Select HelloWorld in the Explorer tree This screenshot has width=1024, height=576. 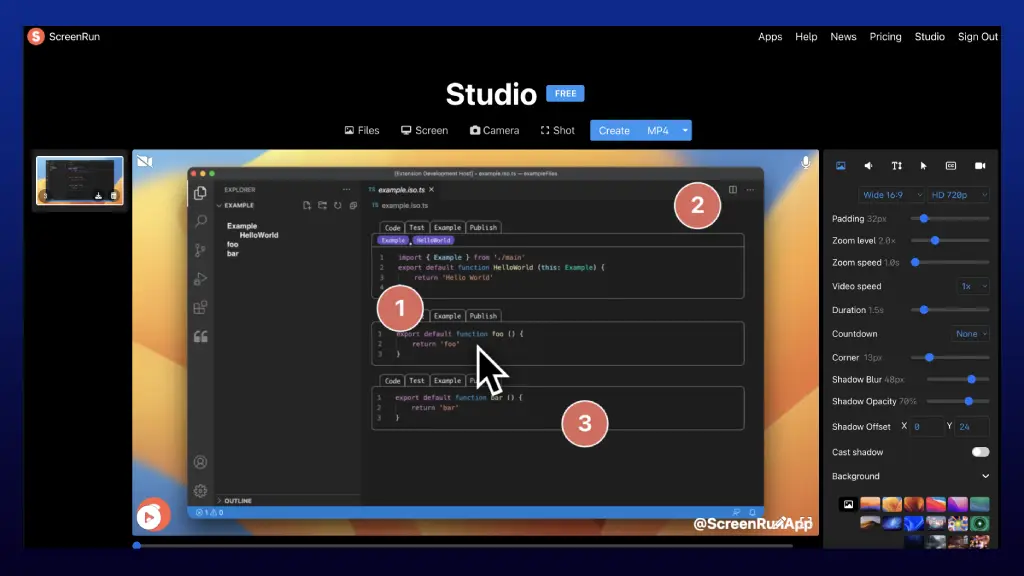pyautogui.click(x=259, y=235)
